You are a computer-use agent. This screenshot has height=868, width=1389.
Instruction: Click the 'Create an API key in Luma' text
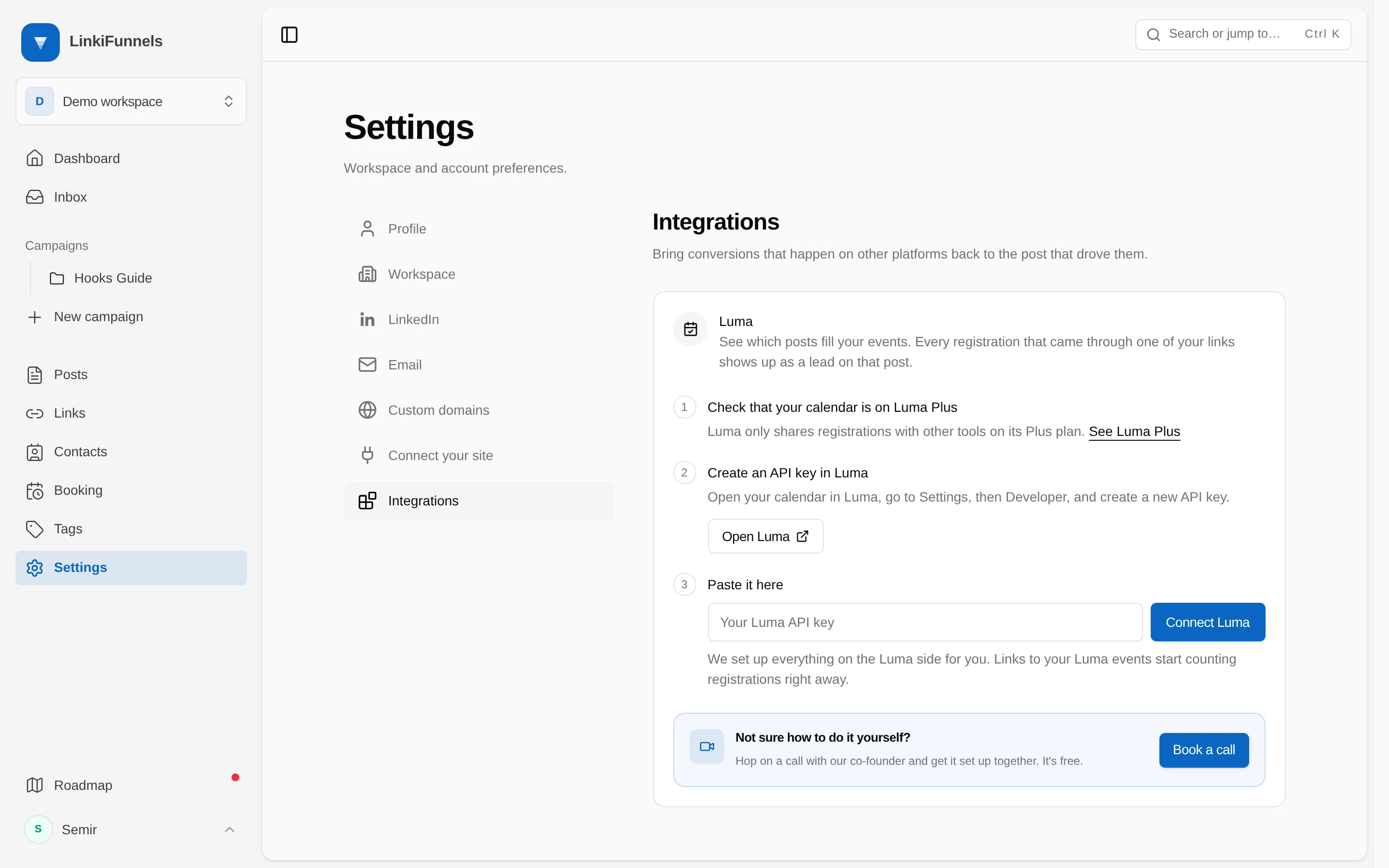coord(788,473)
